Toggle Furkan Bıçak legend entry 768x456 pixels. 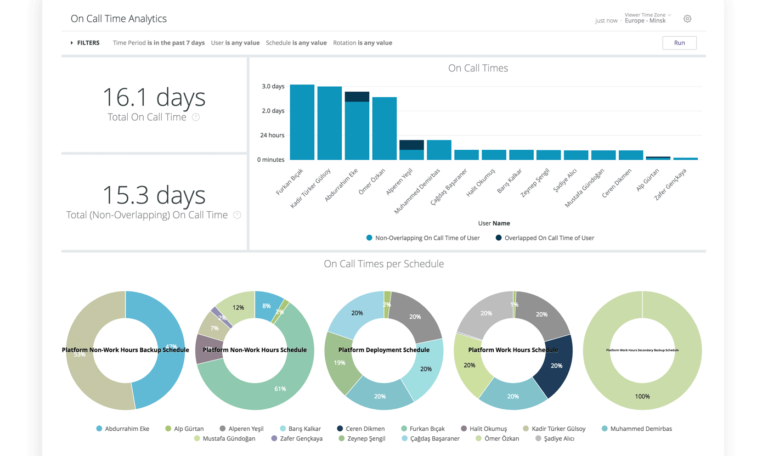[x=423, y=429]
